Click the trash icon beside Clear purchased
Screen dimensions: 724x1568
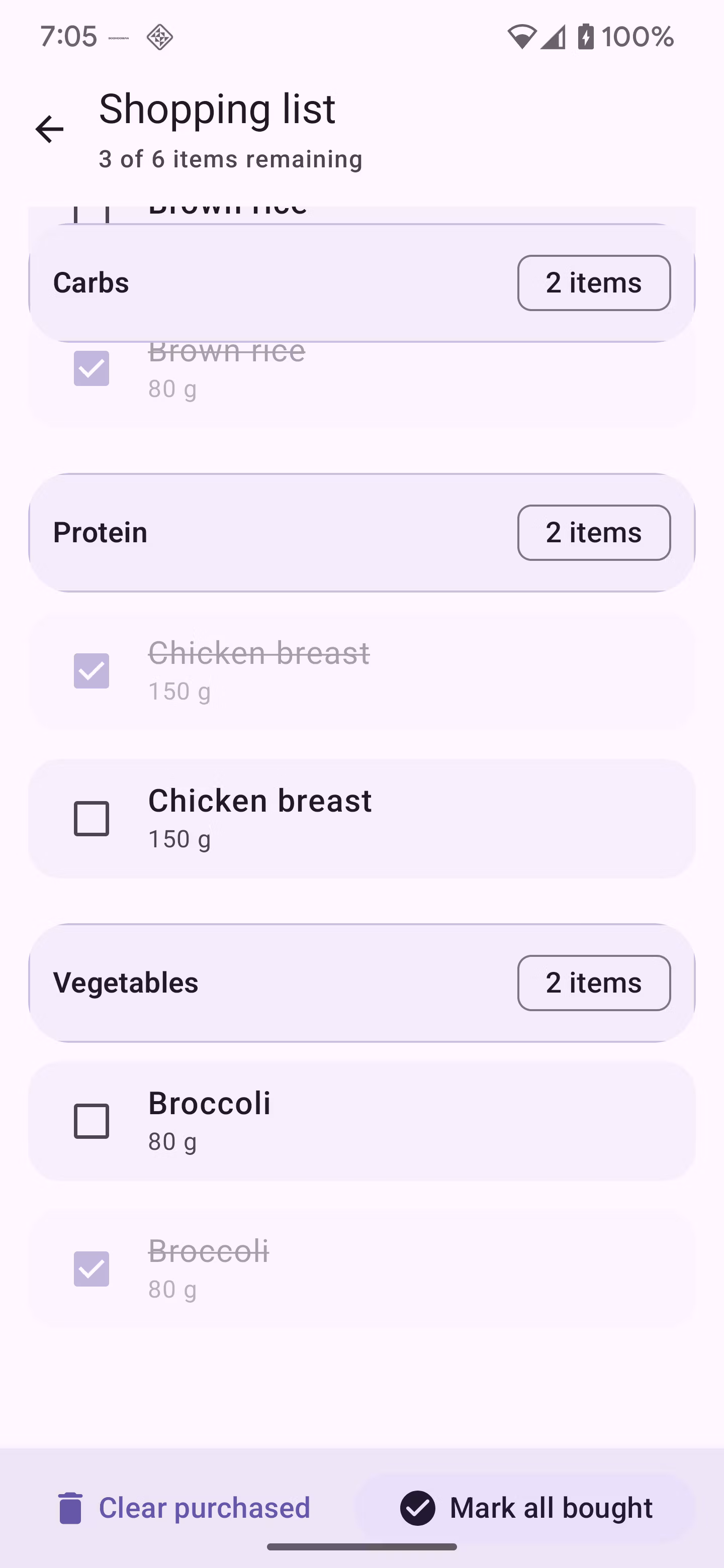(x=70, y=1508)
